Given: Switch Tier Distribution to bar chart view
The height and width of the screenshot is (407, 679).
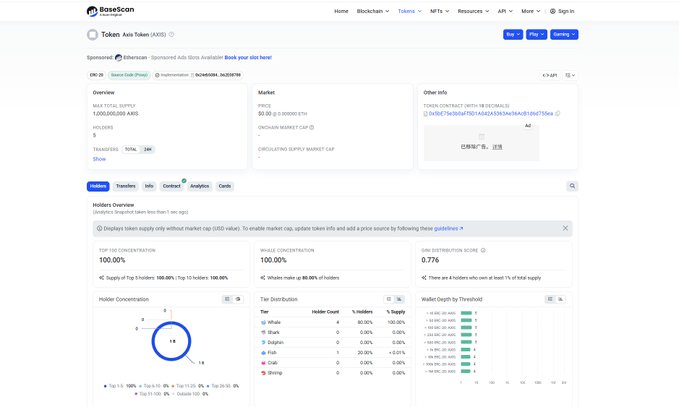Looking at the screenshot, I should point(399,299).
